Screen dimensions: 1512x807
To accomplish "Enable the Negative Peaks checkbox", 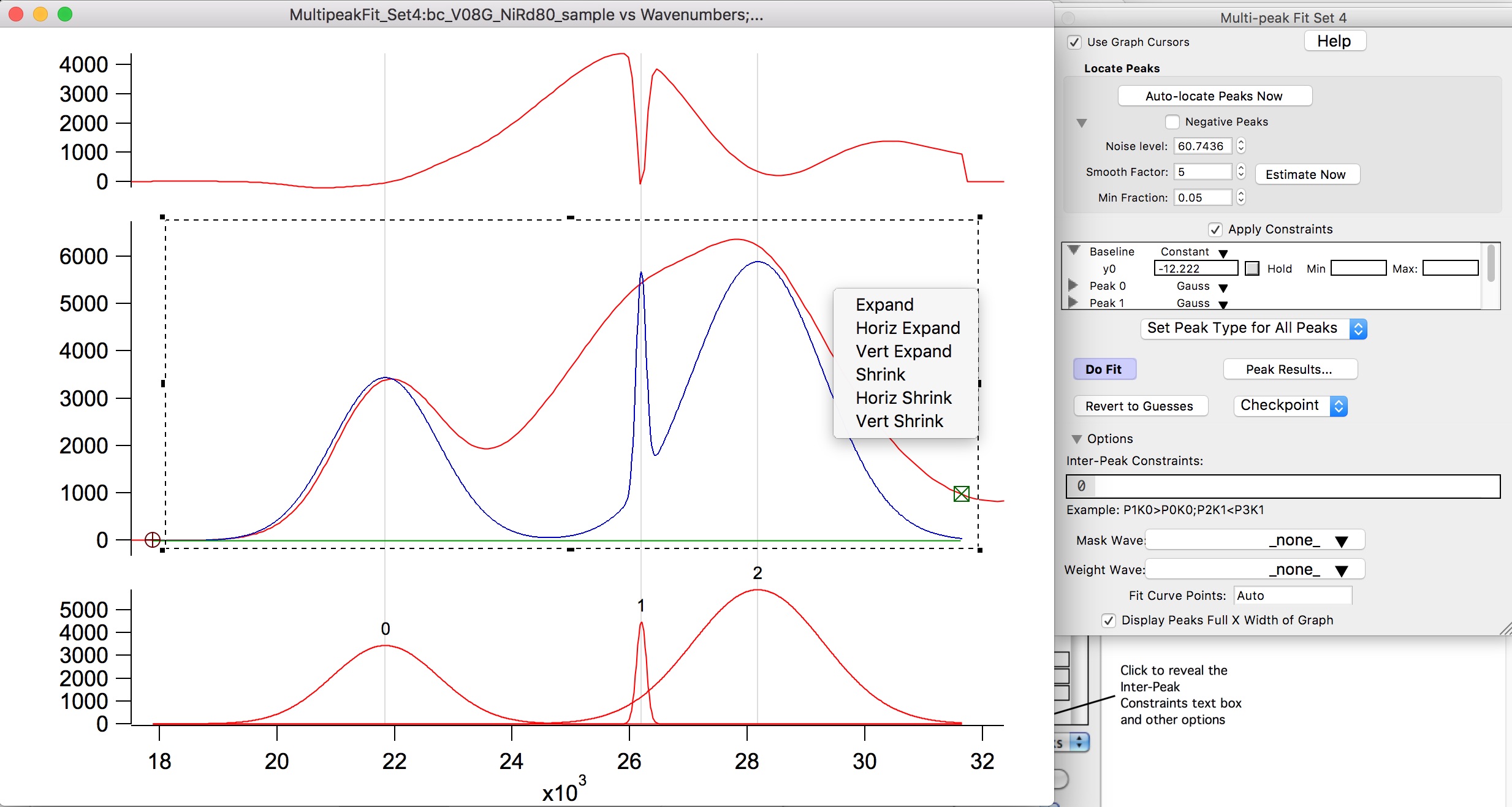I will (1174, 121).
